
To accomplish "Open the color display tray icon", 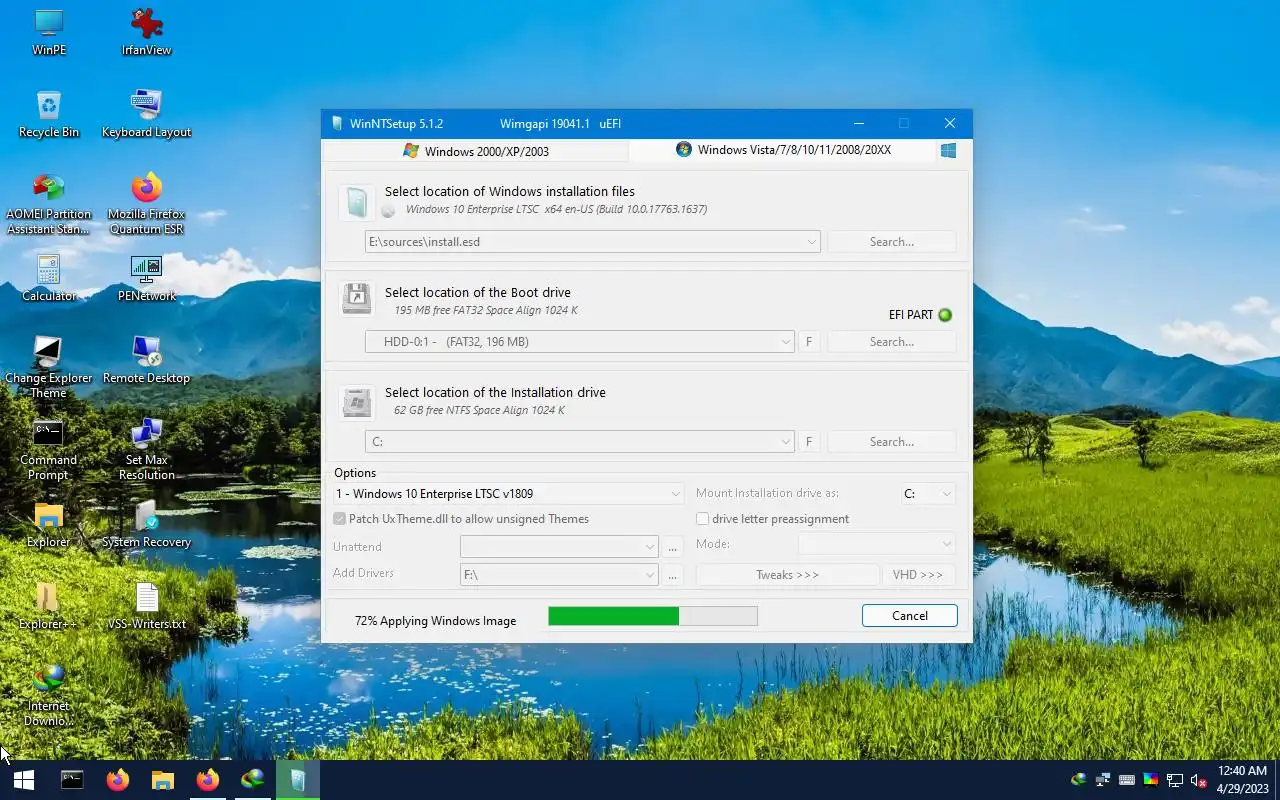I will pyautogui.click(x=1150, y=780).
